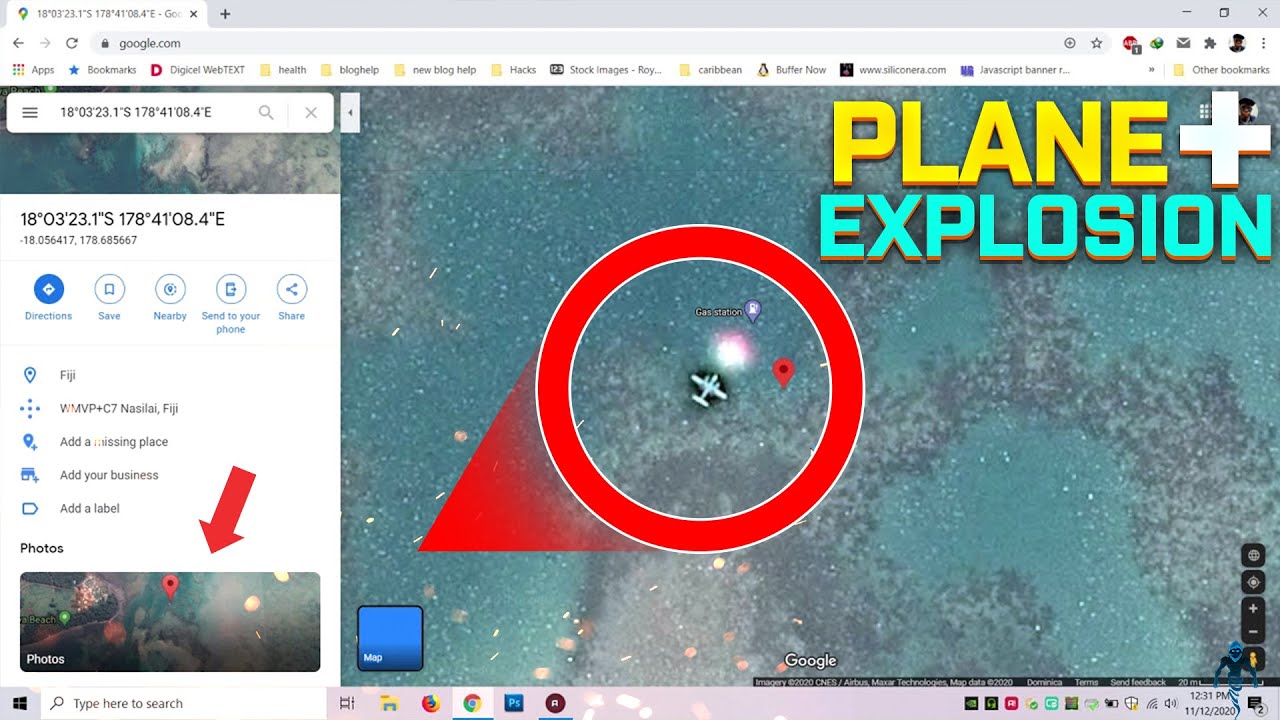Viewport: 1280px width, 720px height.
Task: Click install icon in address bar
Action: [x=1069, y=43]
